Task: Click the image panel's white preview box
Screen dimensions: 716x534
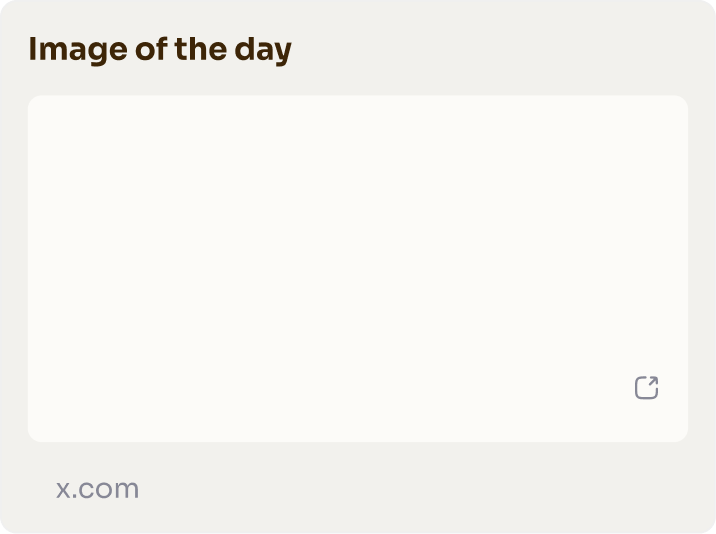Action: tap(357, 268)
